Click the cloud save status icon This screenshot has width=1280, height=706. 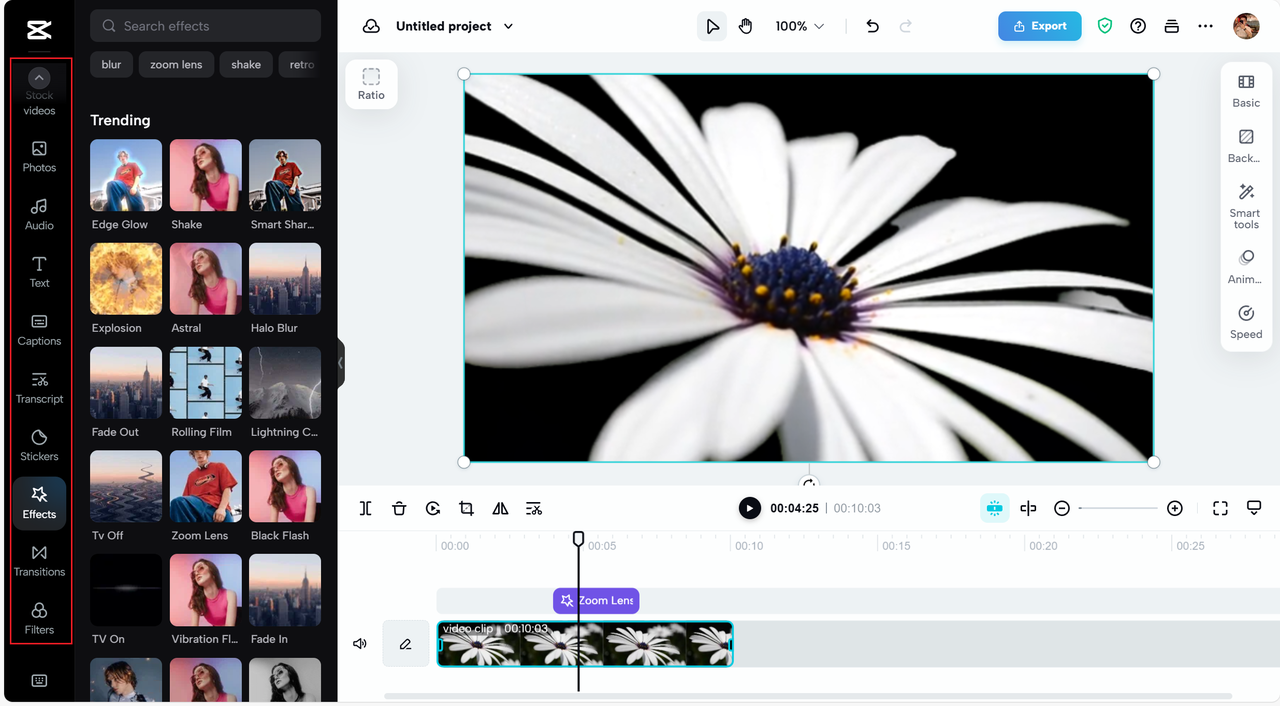(x=371, y=26)
